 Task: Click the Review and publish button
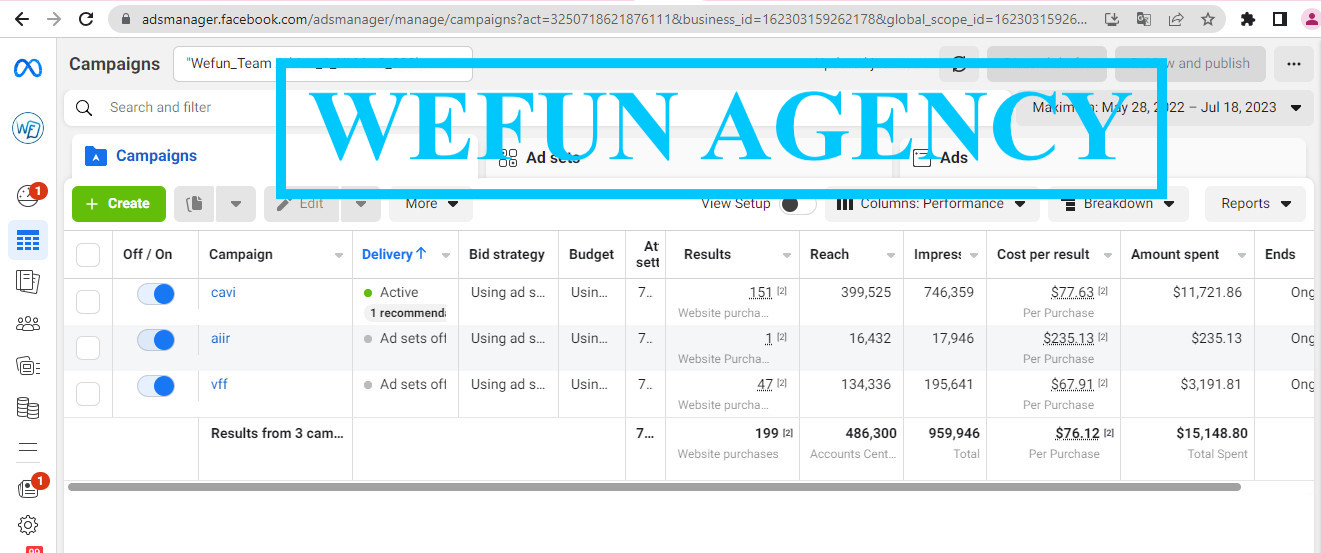(1190, 63)
